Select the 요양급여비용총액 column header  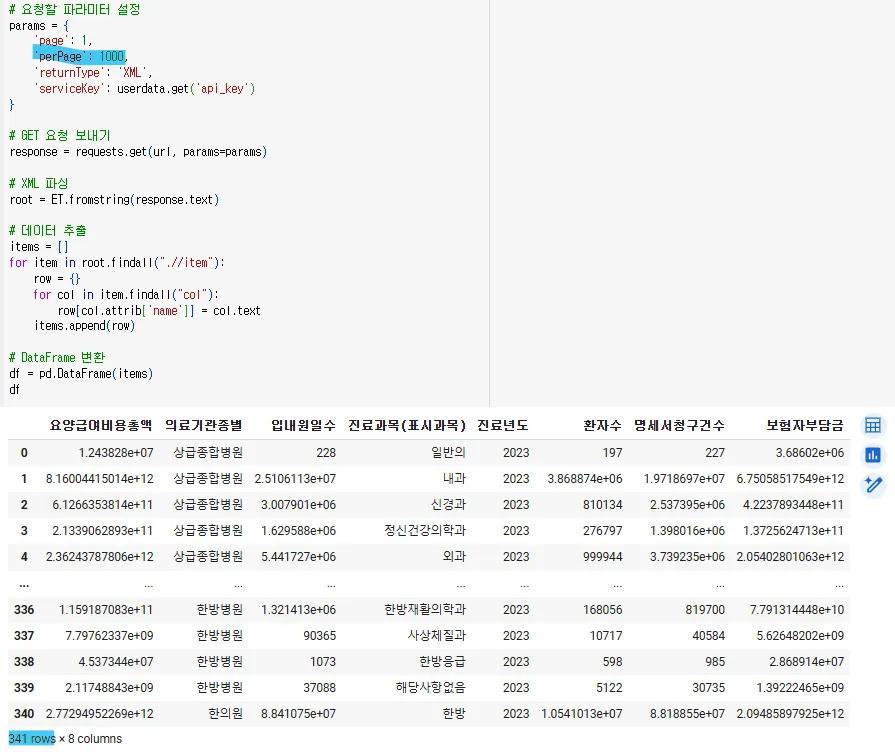tap(101, 425)
